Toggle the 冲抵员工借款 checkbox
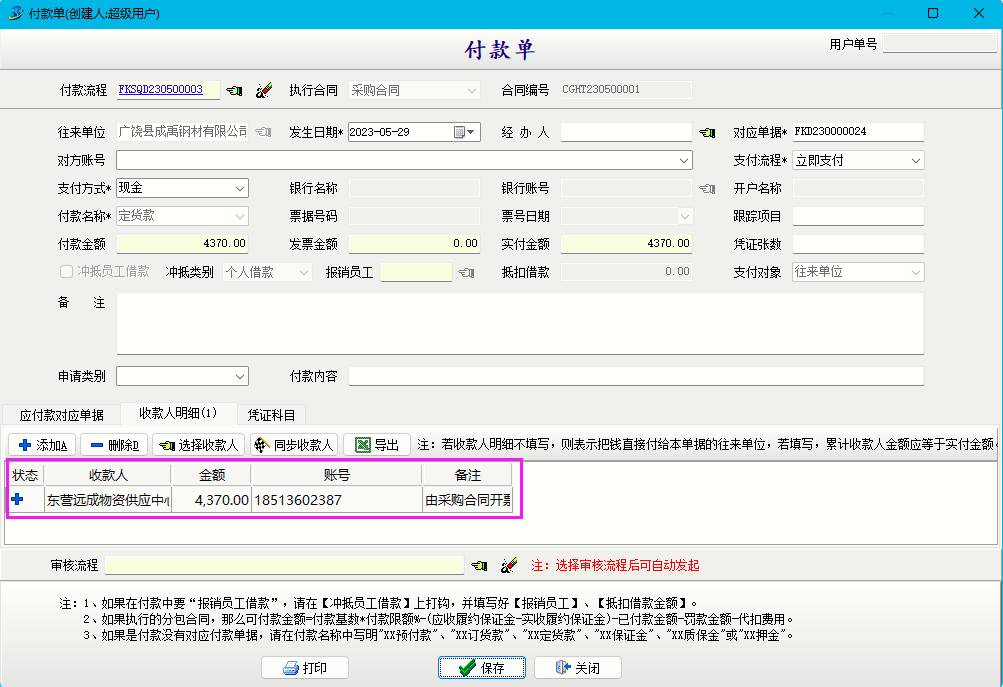Viewport: 1003px width, 687px height. 67,272
